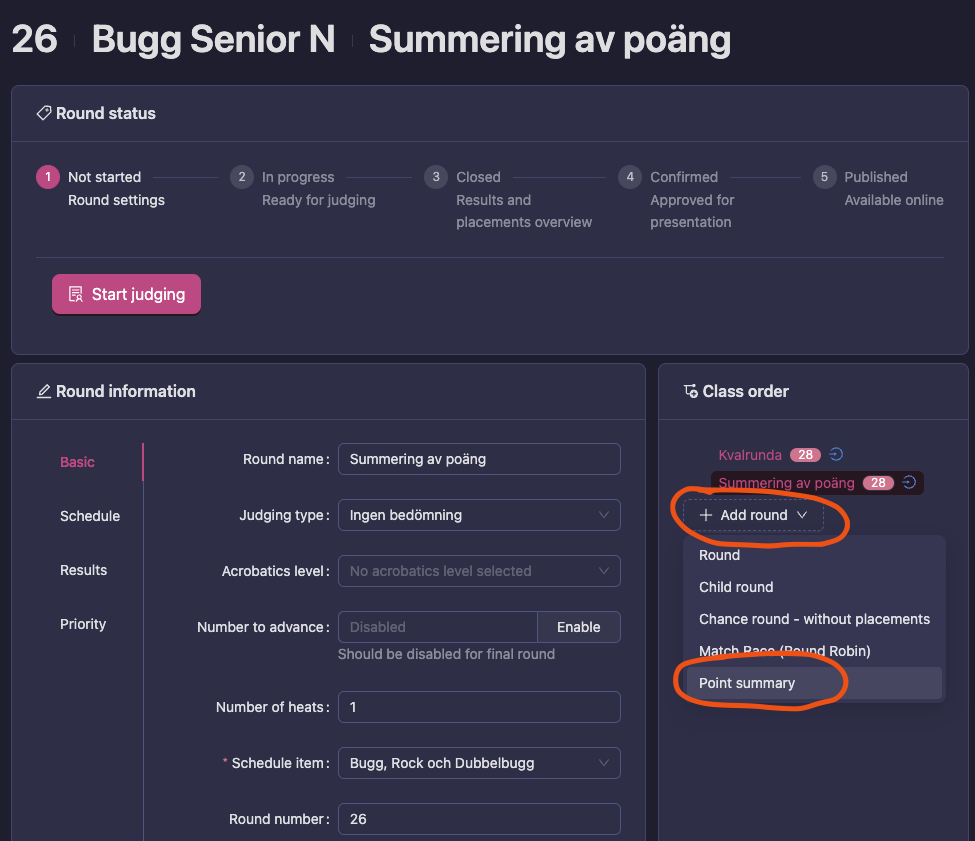The height and width of the screenshot is (841, 975).
Task: Expand the Acrobatics level dropdown
Action: click(479, 571)
